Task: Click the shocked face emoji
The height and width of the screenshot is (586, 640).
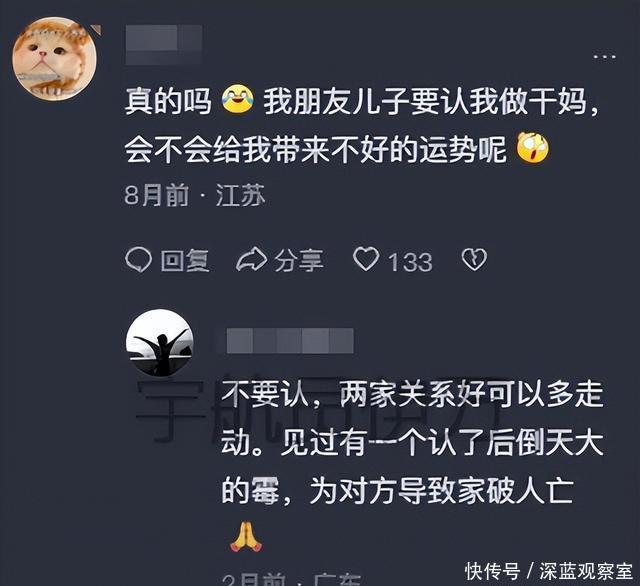Action: click(533, 148)
